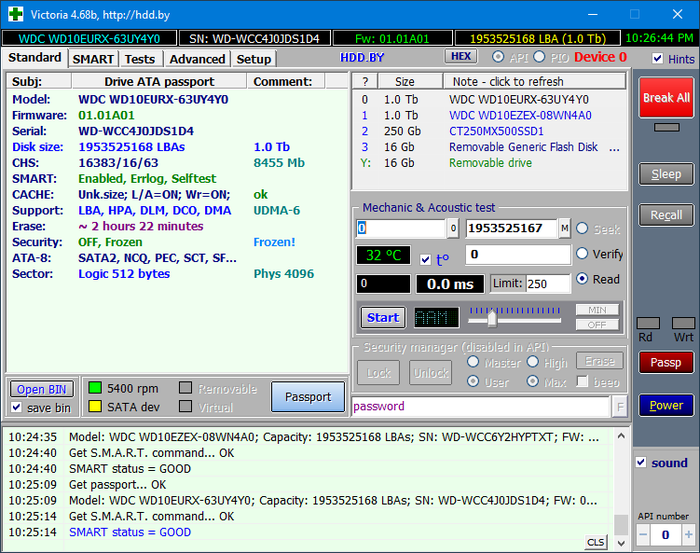The height and width of the screenshot is (553, 700).
Task: Decrease API number with minus button
Action: [x=643, y=534]
